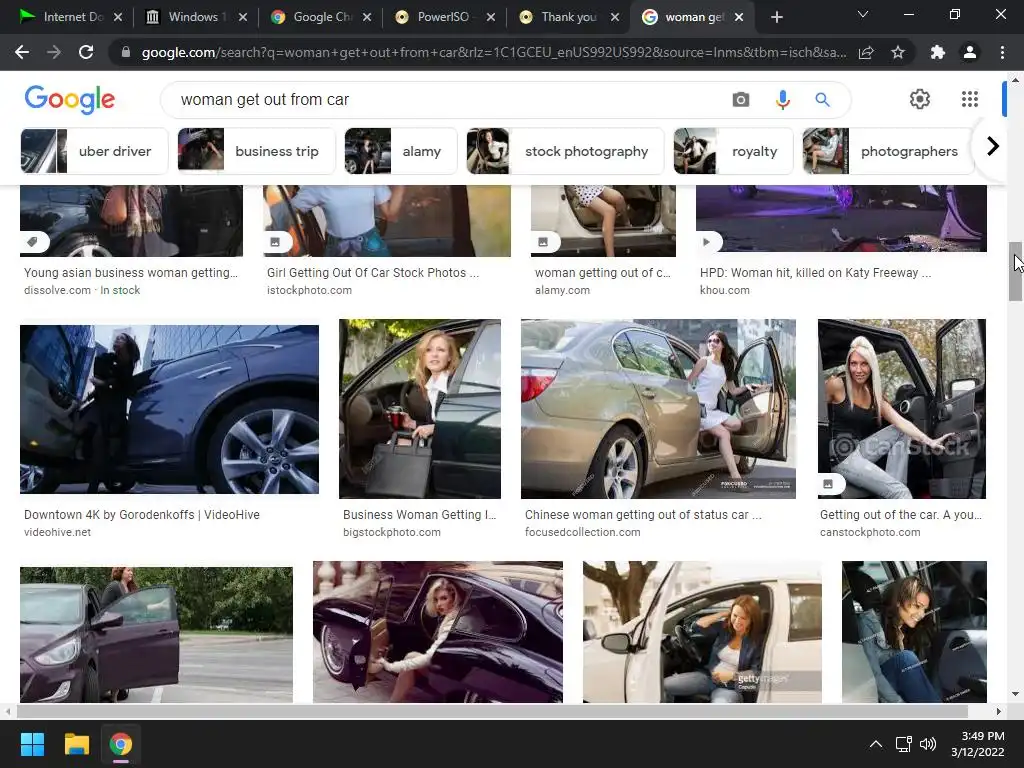Filter results by photographers chip
The width and height of the screenshot is (1024, 768).
coord(888,151)
